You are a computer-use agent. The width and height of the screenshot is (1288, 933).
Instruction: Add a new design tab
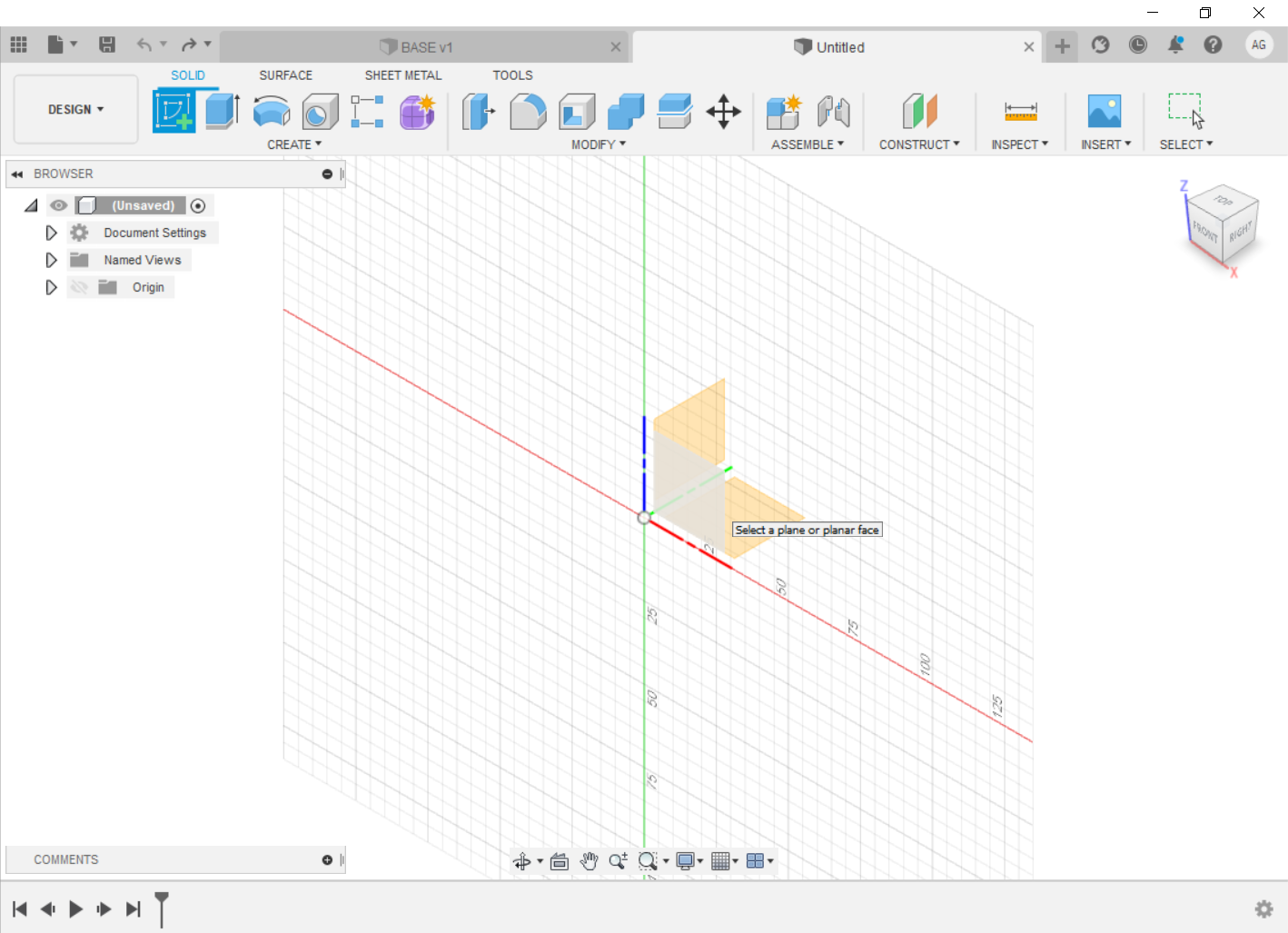click(x=1062, y=46)
